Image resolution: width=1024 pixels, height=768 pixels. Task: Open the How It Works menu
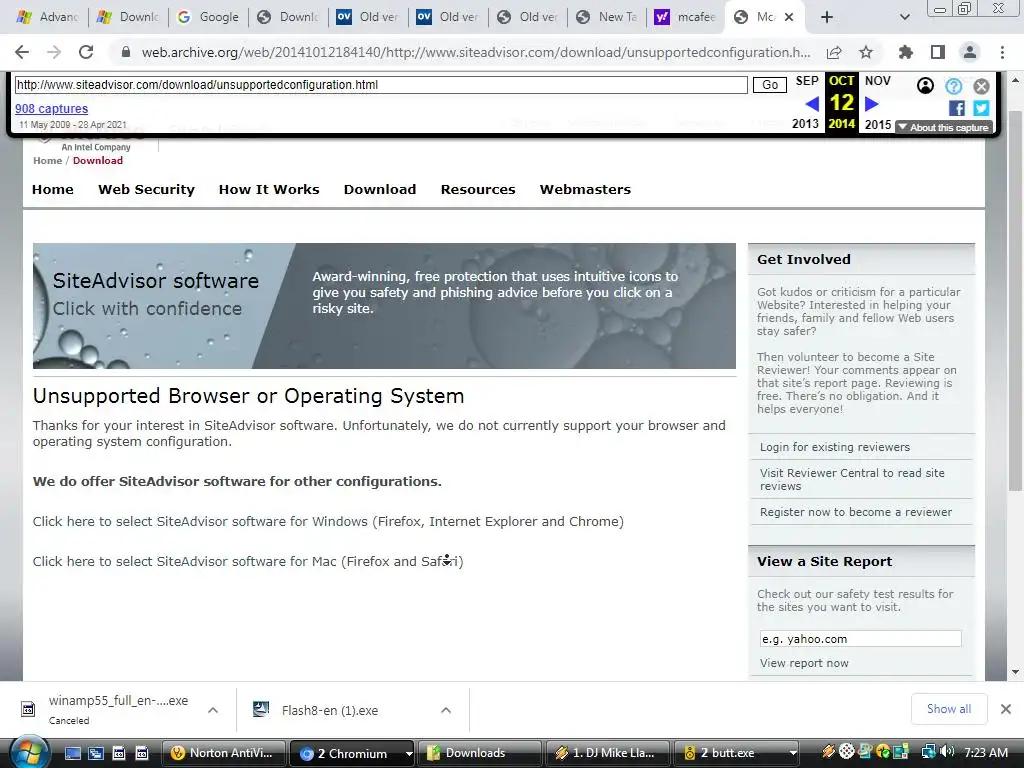269,189
